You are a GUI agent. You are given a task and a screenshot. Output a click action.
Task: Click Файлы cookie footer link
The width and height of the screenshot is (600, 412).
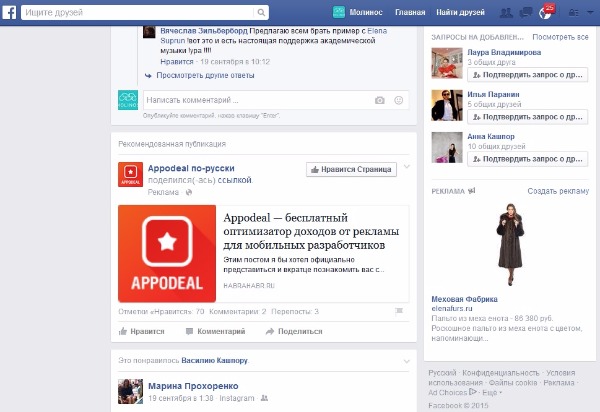[x=513, y=383]
